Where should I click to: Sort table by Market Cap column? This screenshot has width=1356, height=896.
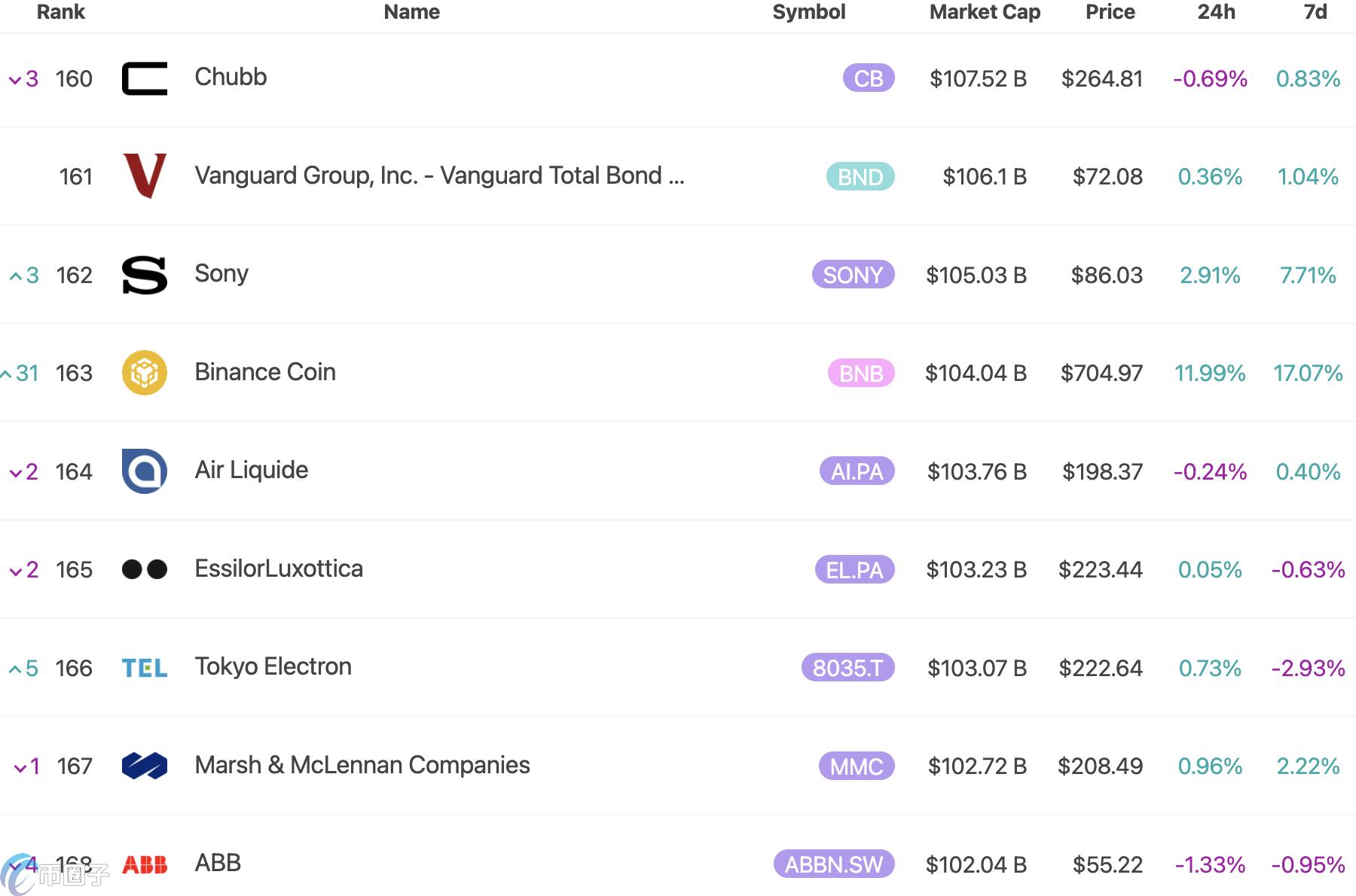coord(985,12)
